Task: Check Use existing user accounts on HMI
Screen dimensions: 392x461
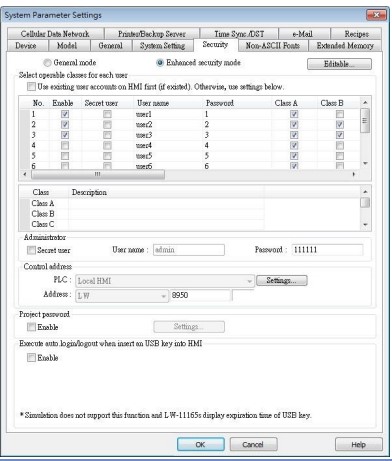Action: [x=31, y=87]
